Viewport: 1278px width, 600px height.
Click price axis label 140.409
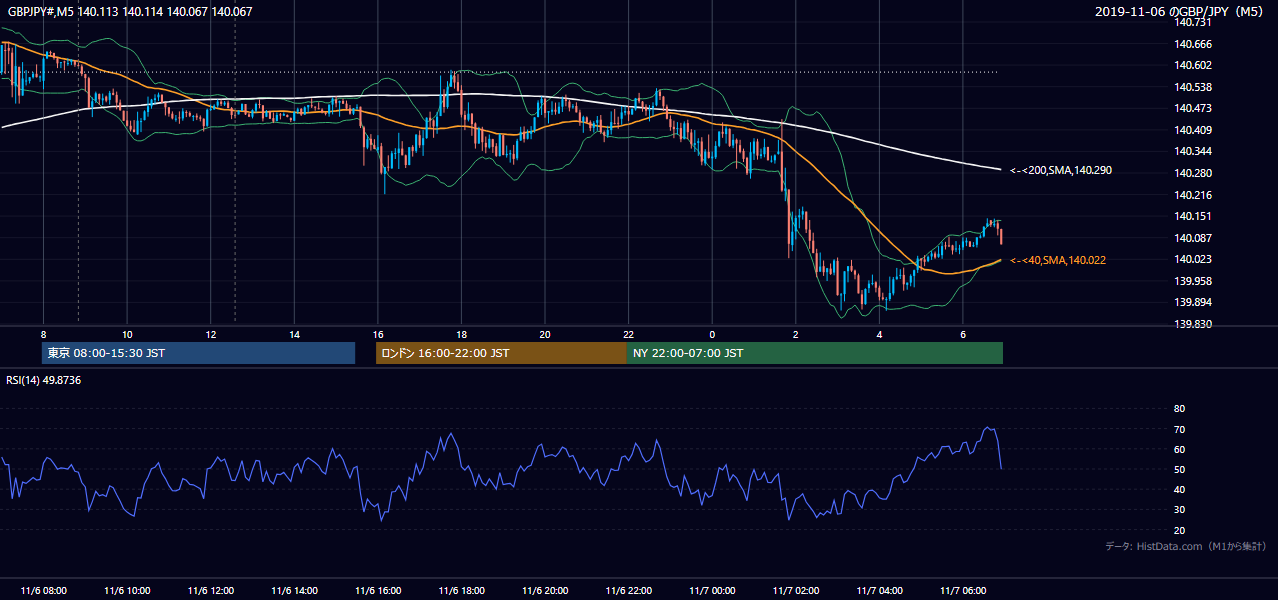[x=1194, y=130]
